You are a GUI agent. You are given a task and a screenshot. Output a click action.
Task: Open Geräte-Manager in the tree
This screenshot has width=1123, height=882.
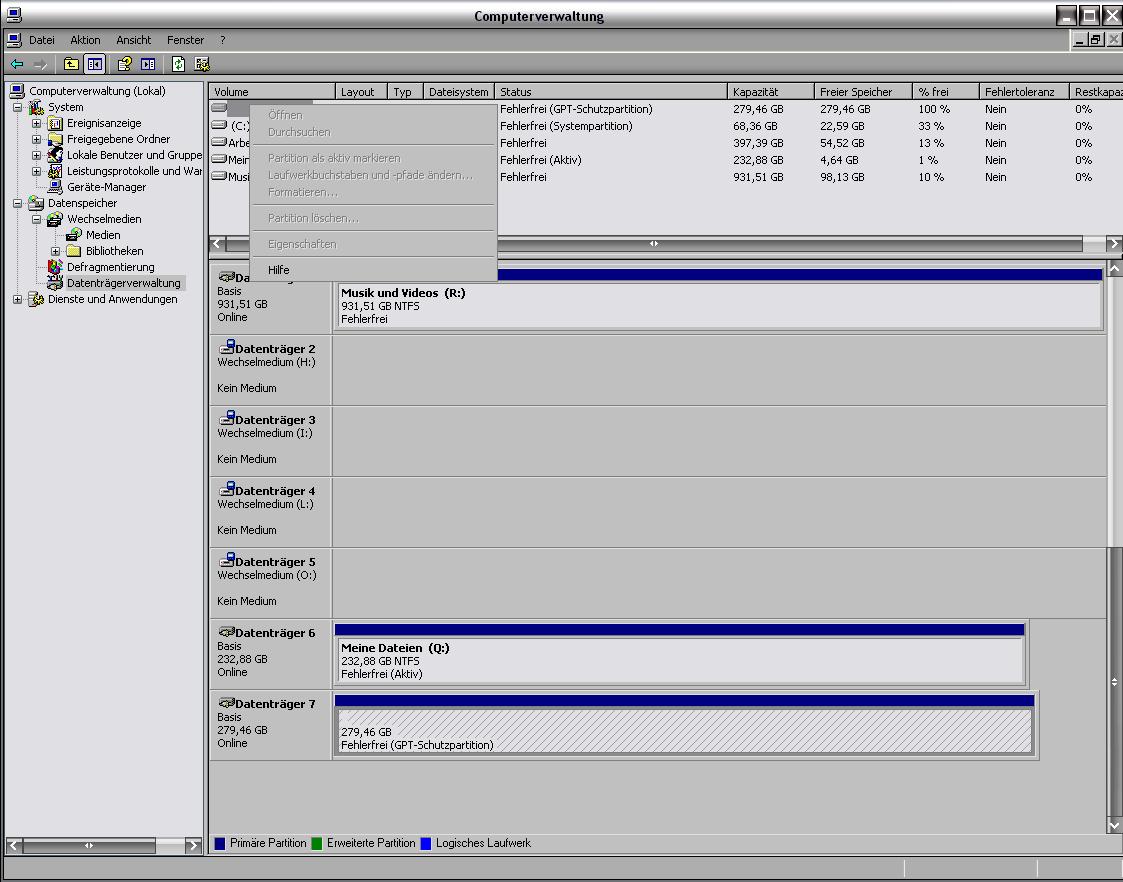pyautogui.click(x=106, y=187)
